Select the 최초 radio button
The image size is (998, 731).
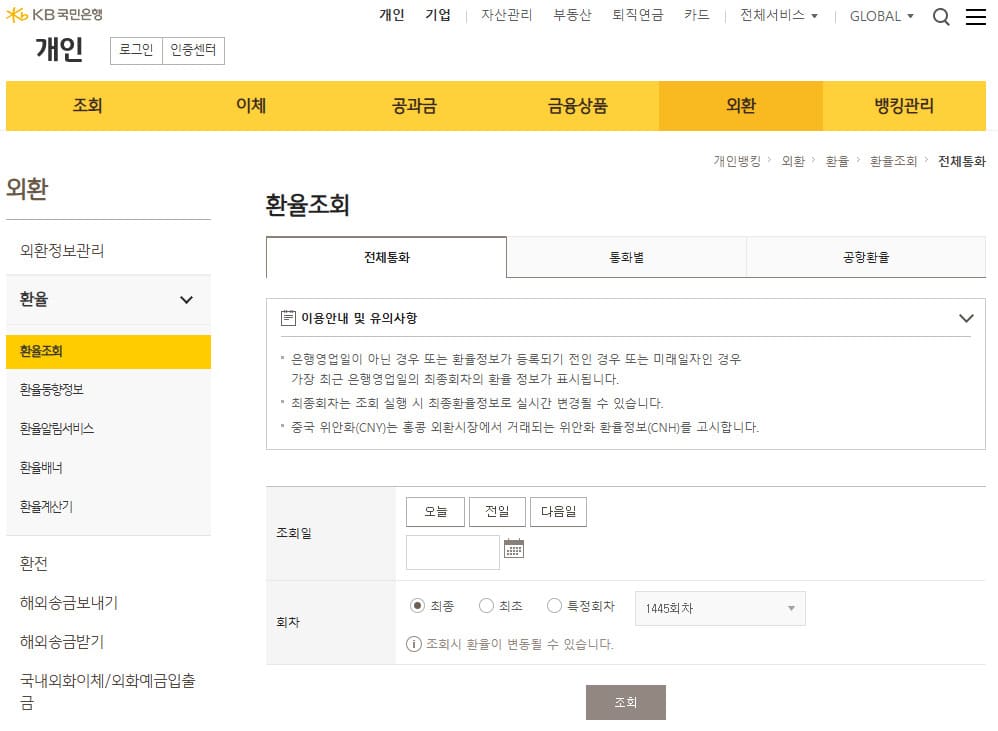tap(488, 604)
